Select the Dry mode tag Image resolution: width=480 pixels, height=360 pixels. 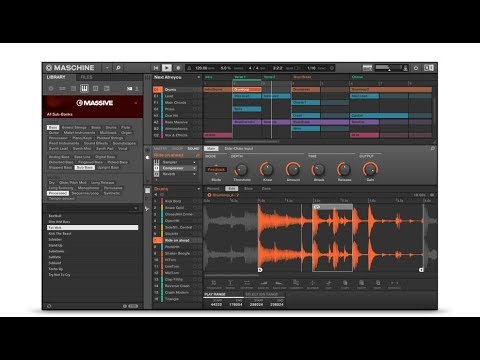52,183
